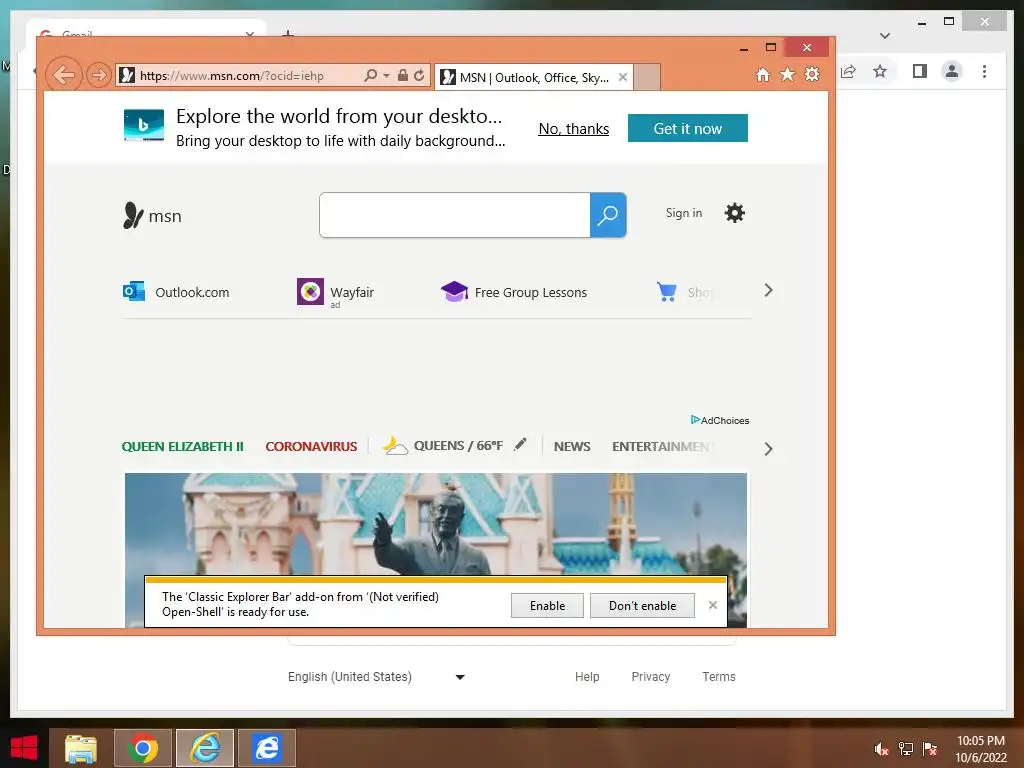Open the Internet Explorer Home icon
The height and width of the screenshot is (768, 1024).
click(x=763, y=74)
